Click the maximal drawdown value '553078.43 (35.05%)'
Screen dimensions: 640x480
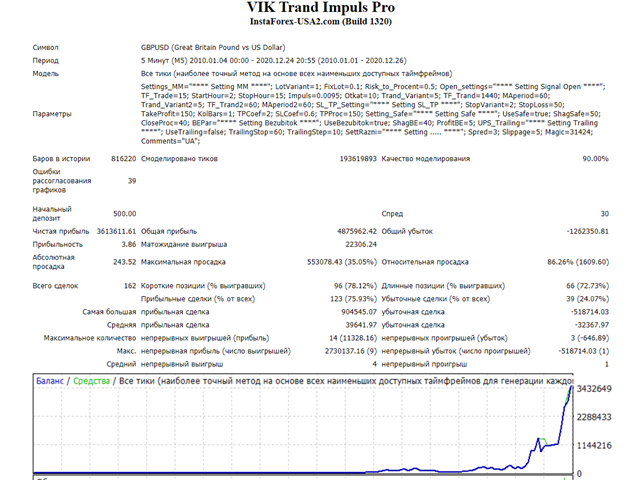pos(342,262)
